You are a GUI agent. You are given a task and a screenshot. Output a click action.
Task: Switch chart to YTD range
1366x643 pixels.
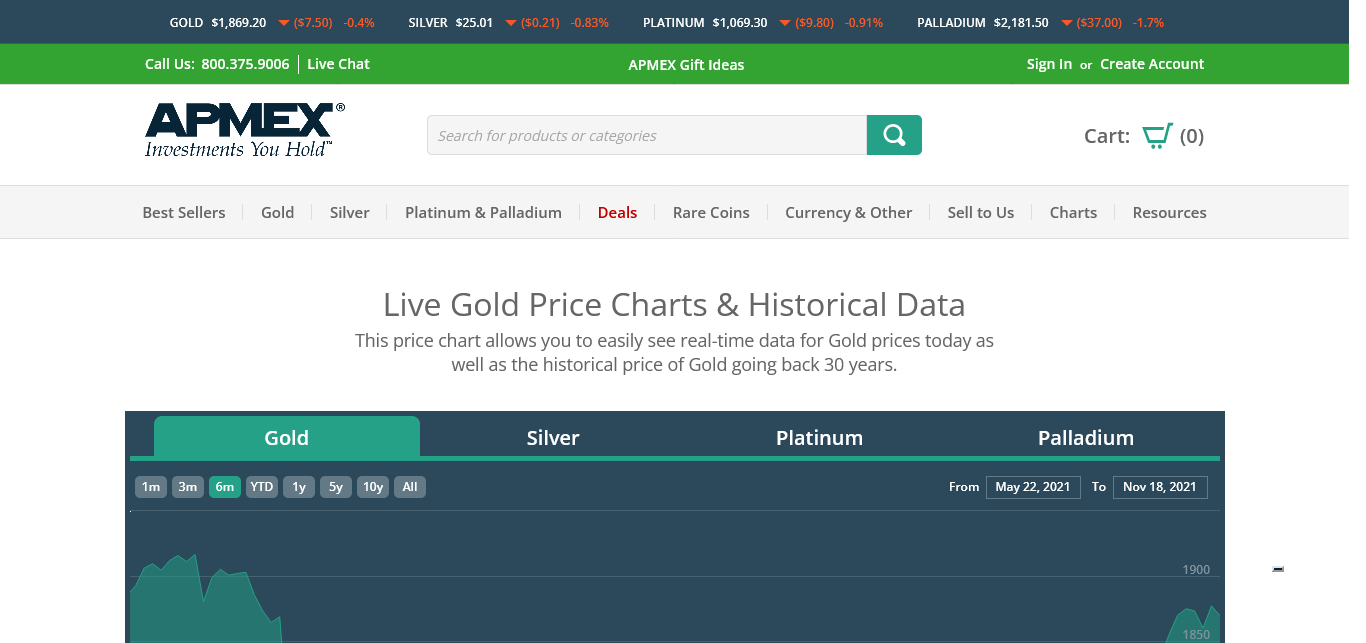pos(262,487)
